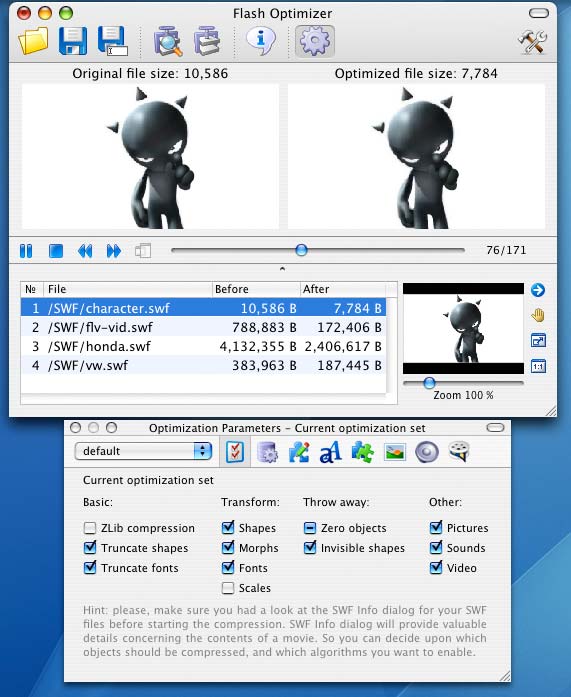The height and width of the screenshot is (697, 571).
Task: Open preferences hammer and wrench icon
Action: pyautogui.click(x=532, y=42)
